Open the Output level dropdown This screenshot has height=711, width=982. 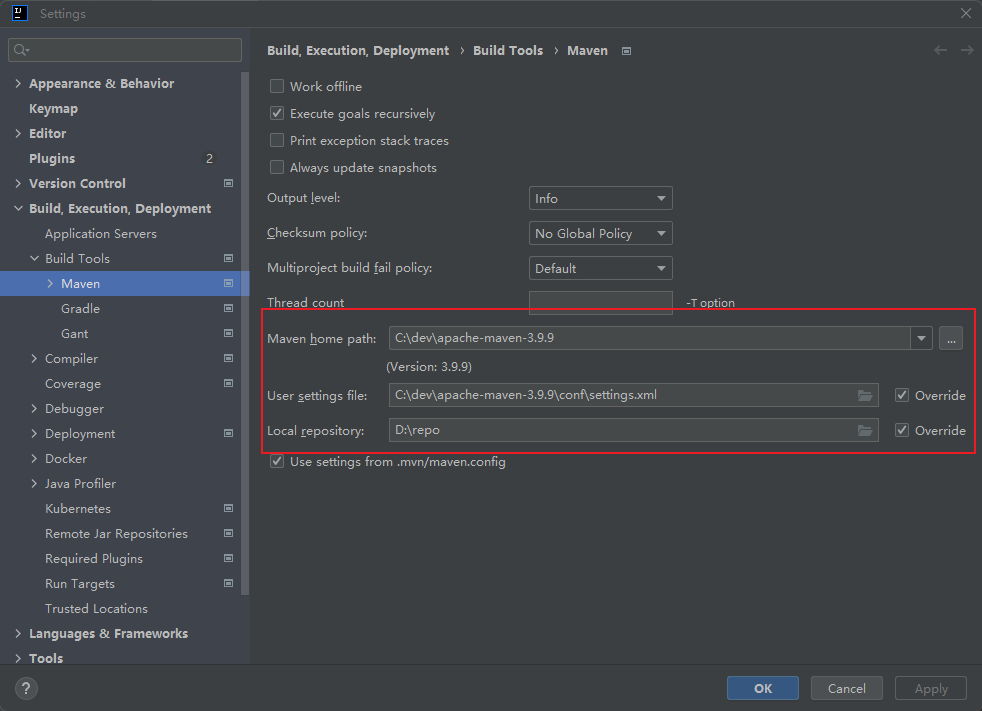tap(600, 199)
